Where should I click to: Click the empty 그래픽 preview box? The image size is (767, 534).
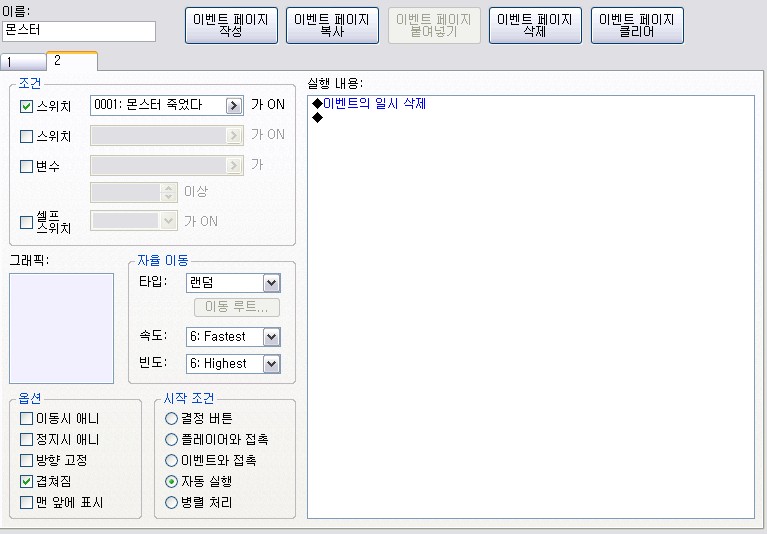(x=61, y=327)
